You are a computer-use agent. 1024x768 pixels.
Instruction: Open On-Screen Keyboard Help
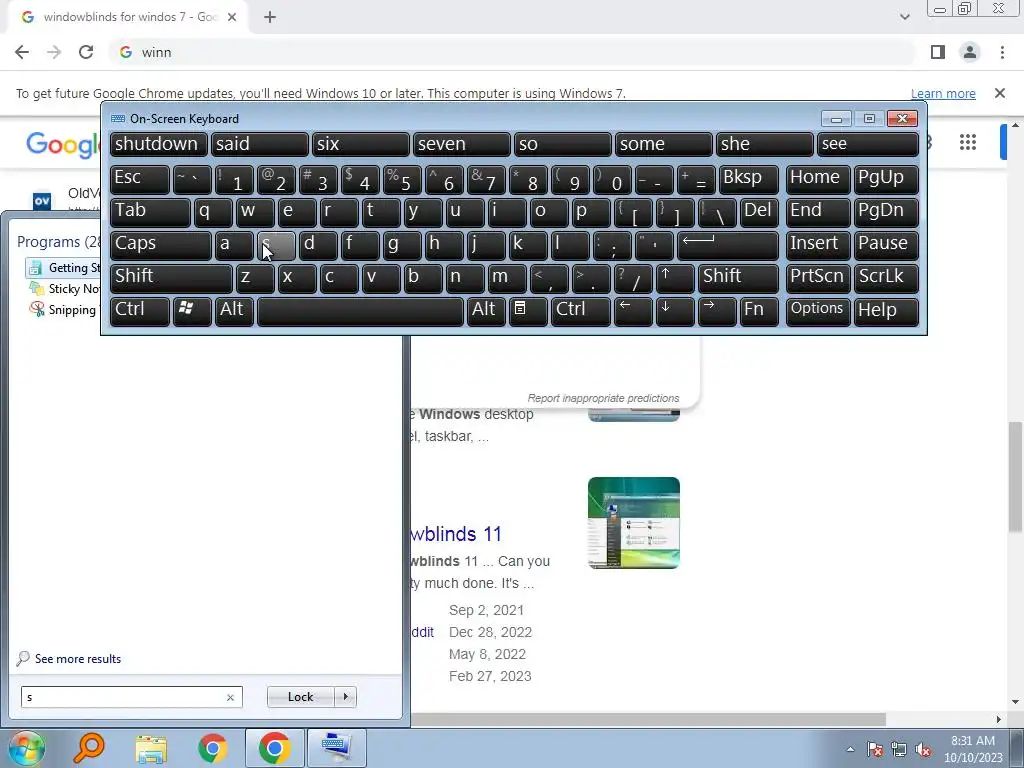[x=886, y=311]
